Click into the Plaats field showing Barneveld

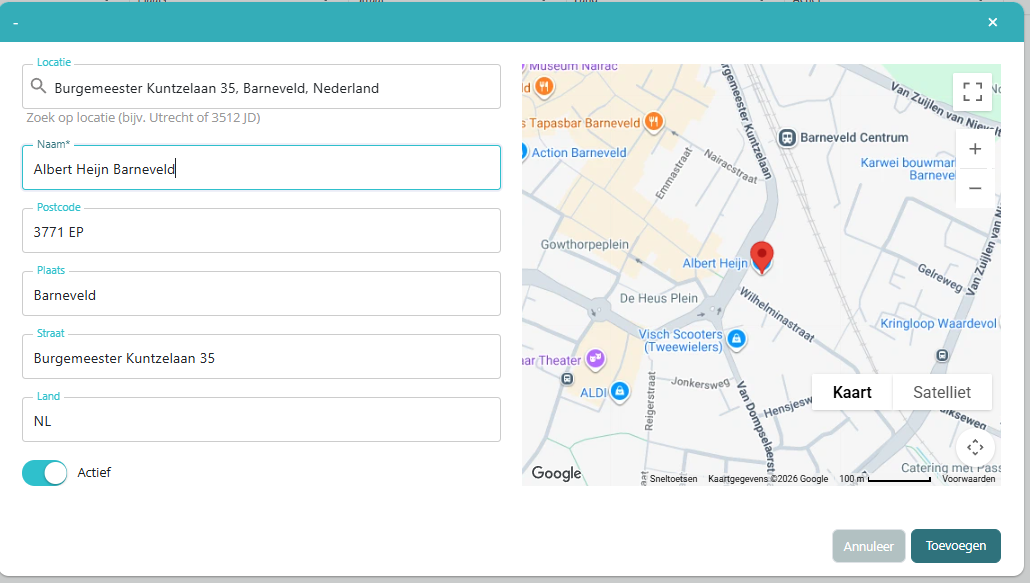[x=261, y=294]
